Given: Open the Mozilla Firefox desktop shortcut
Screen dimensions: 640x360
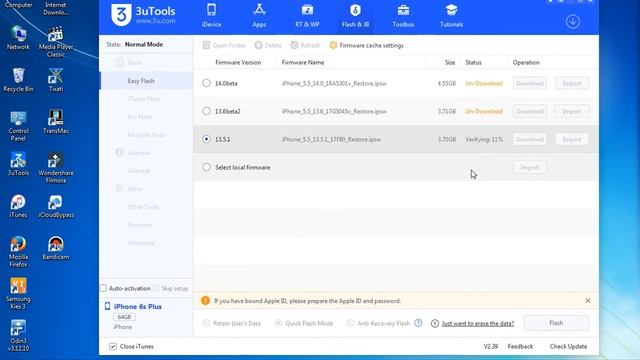Looking at the screenshot, I should coord(18,252).
